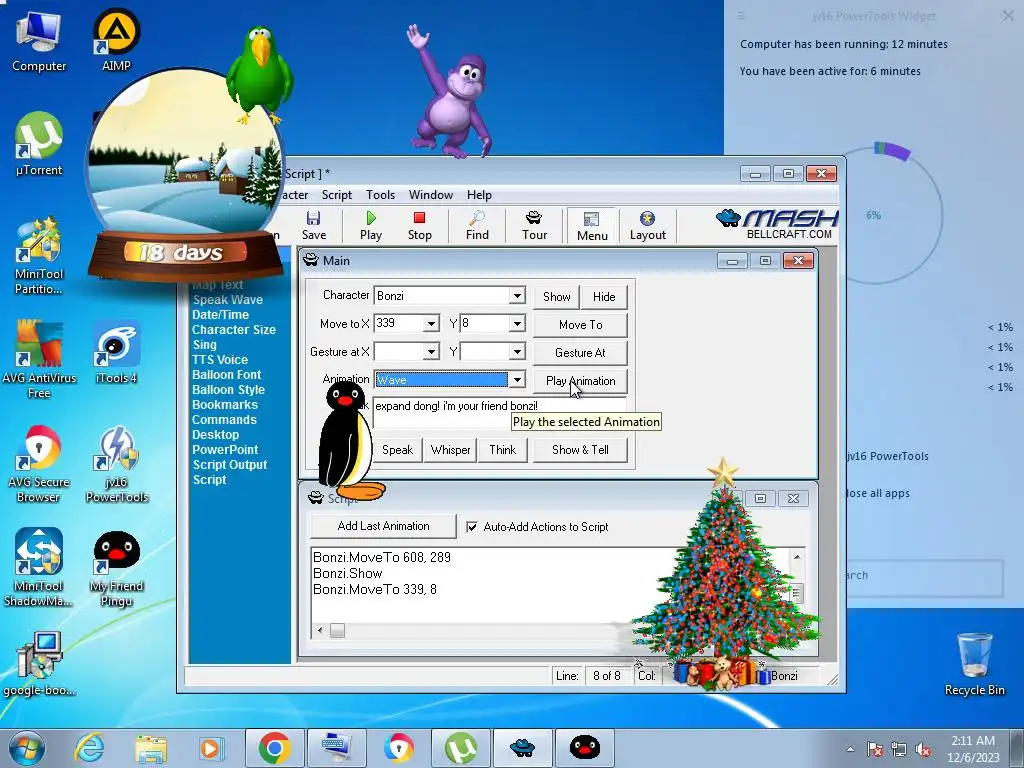The height and width of the screenshot is (768, 1024).
Task: Click the Show & Tell button
Action: [581, 450]
